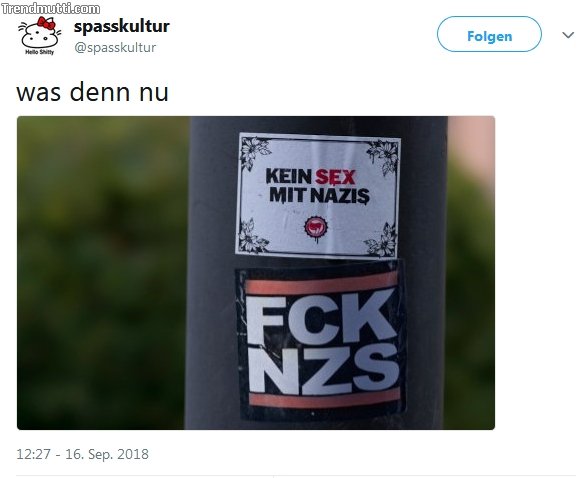
Task: Click the 'Hello Shitty' caption under avatar
Action: click(39, 52)
